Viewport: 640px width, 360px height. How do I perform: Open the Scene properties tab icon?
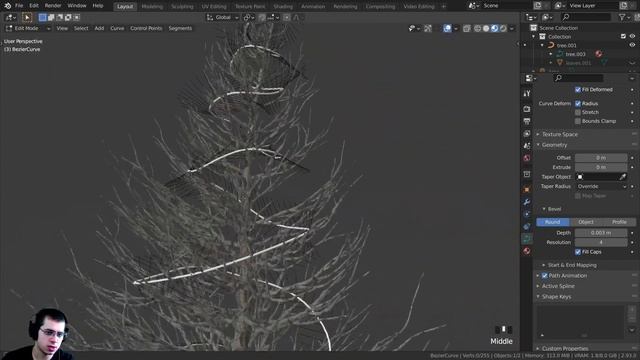tap(527, 146)
